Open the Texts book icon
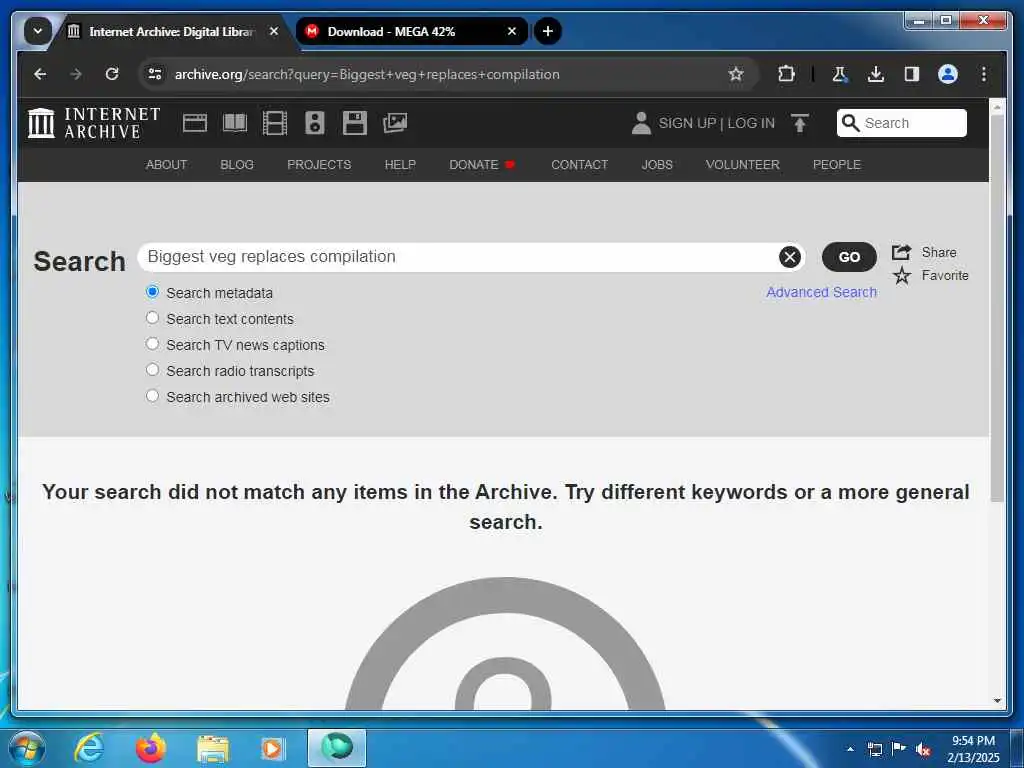The image size is (1024, 768). tap(234, 123)
